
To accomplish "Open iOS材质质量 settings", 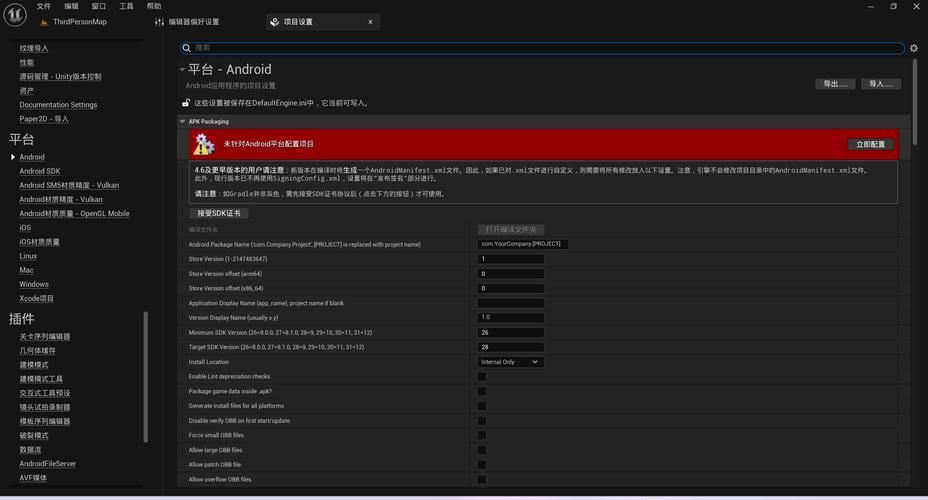I will 39,242.
